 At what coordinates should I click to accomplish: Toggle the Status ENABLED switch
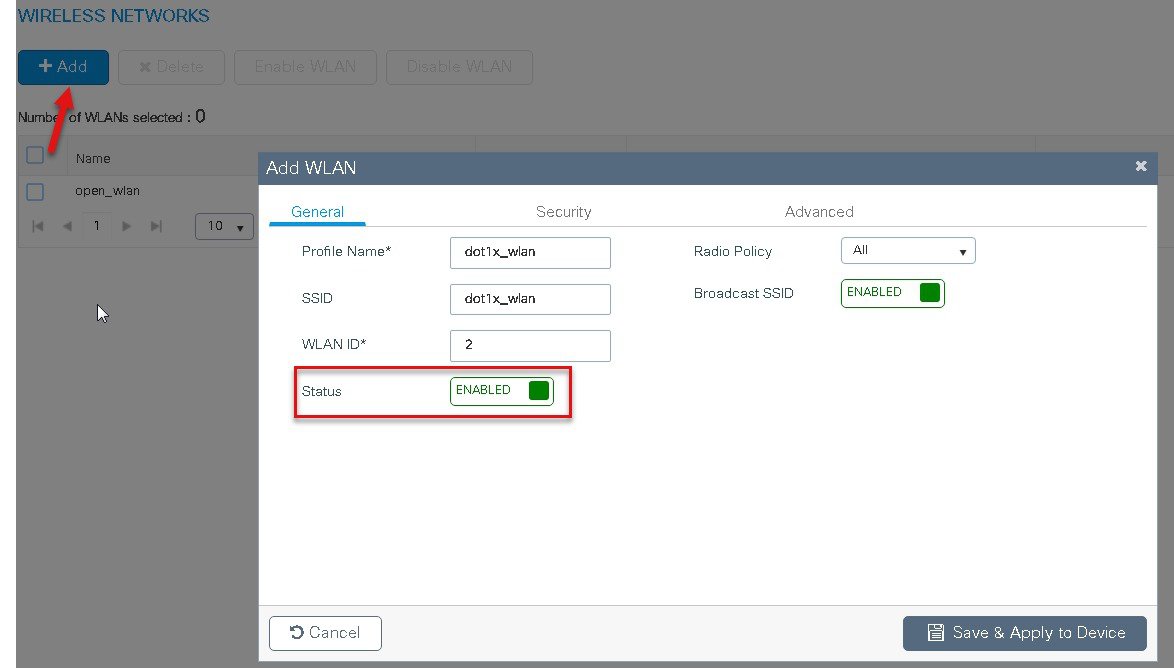[502, 391]
